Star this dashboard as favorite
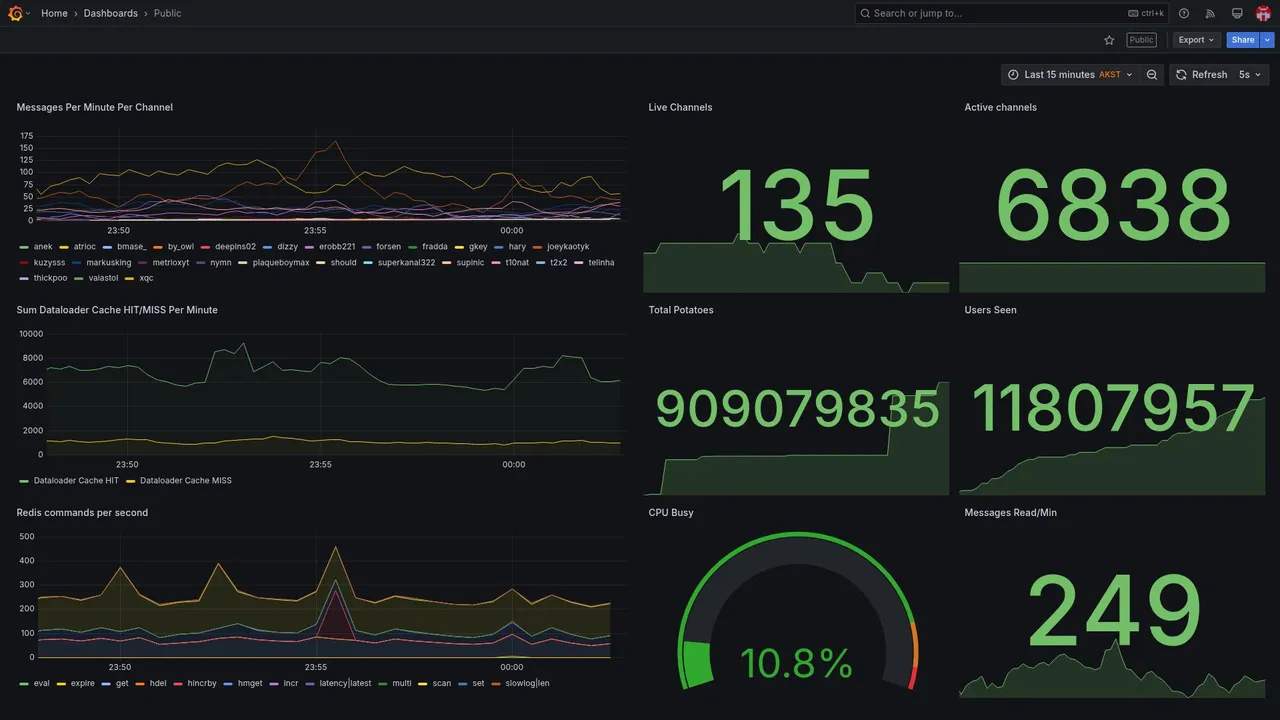1280x720 pixels. click(x=1109, y=40)
